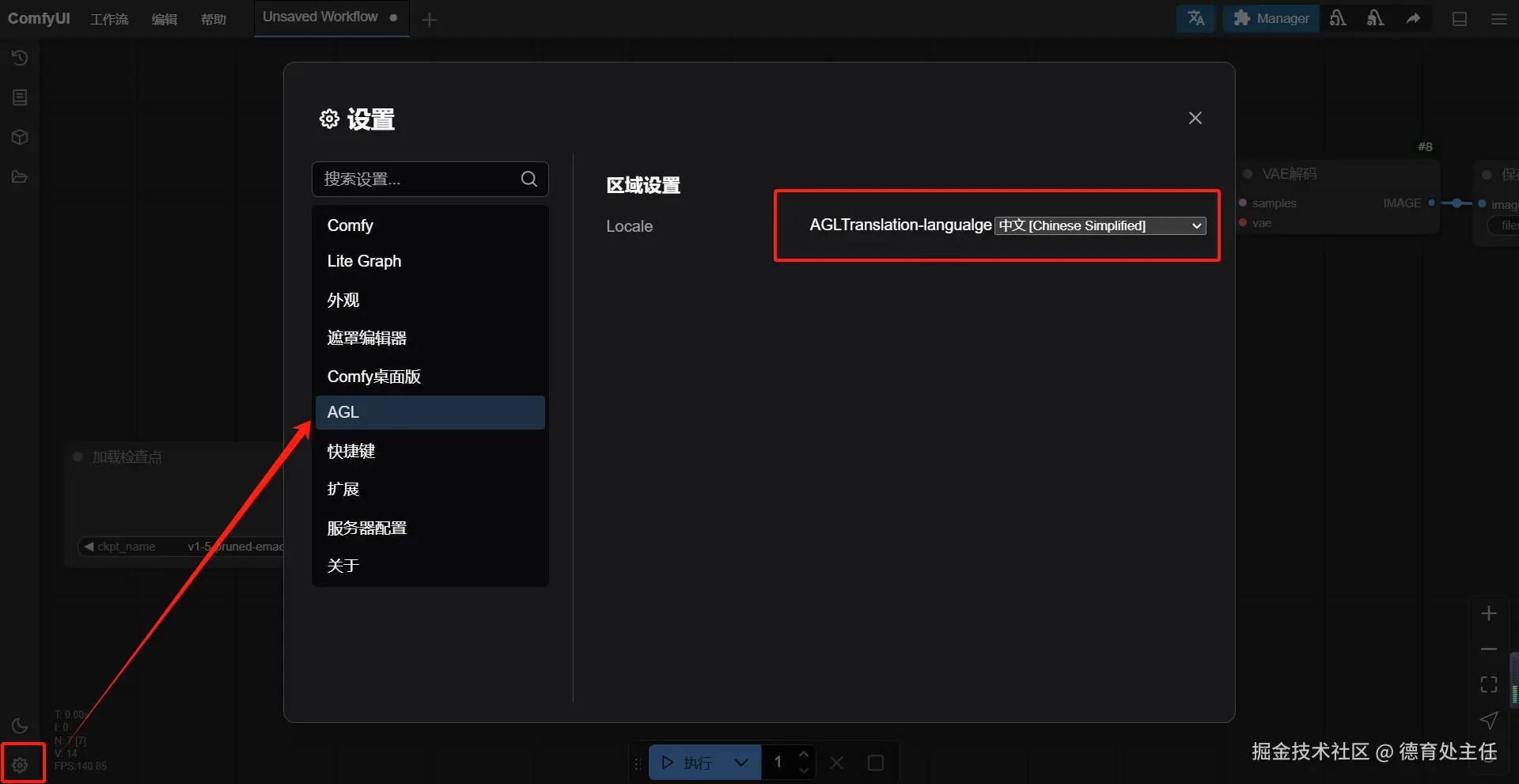The width and height of the screenshot is (1519, 784).
Task: Expand the run mode dropdown arrow
Action: click(741, 763)
